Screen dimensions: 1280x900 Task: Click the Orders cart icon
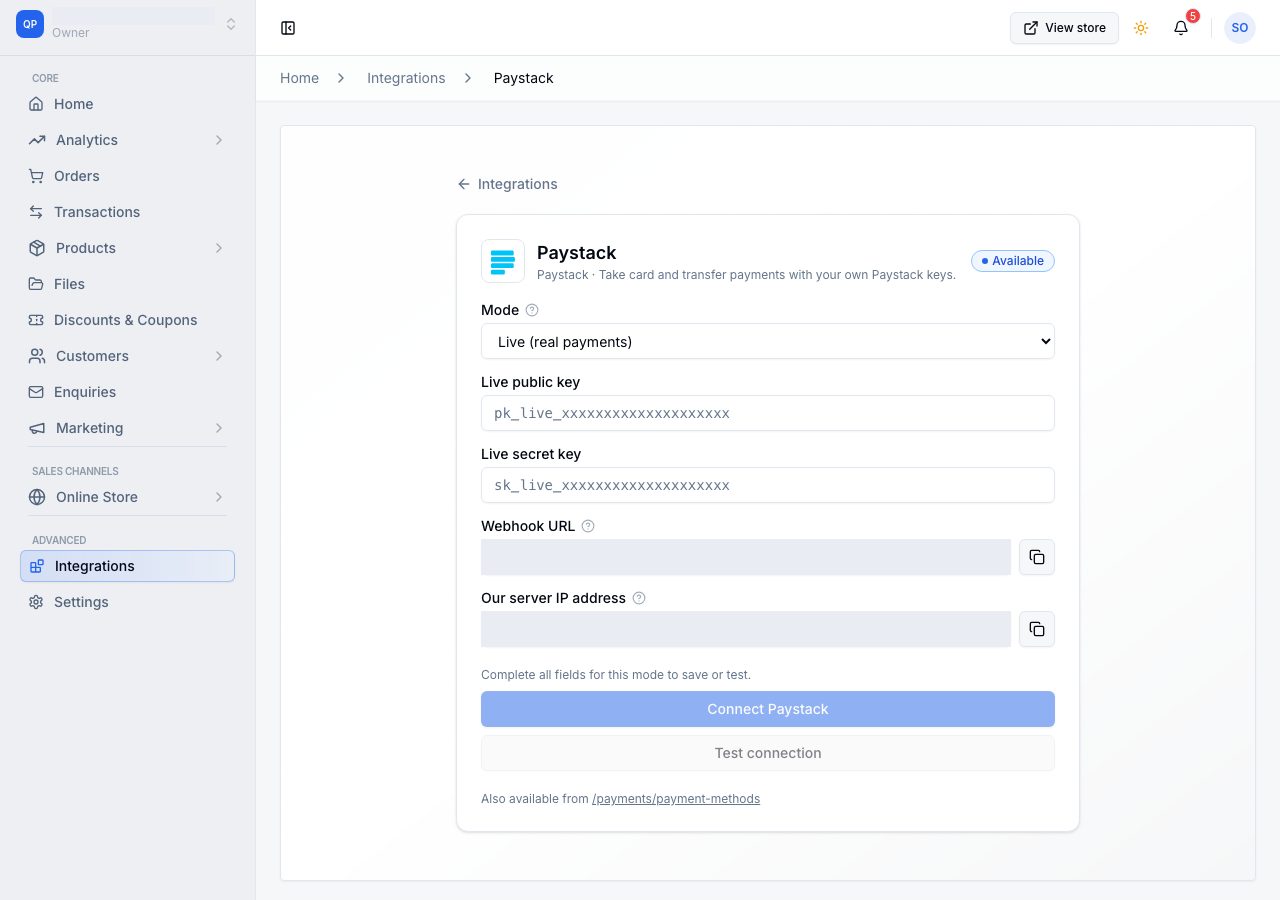(x=36, y=176)
